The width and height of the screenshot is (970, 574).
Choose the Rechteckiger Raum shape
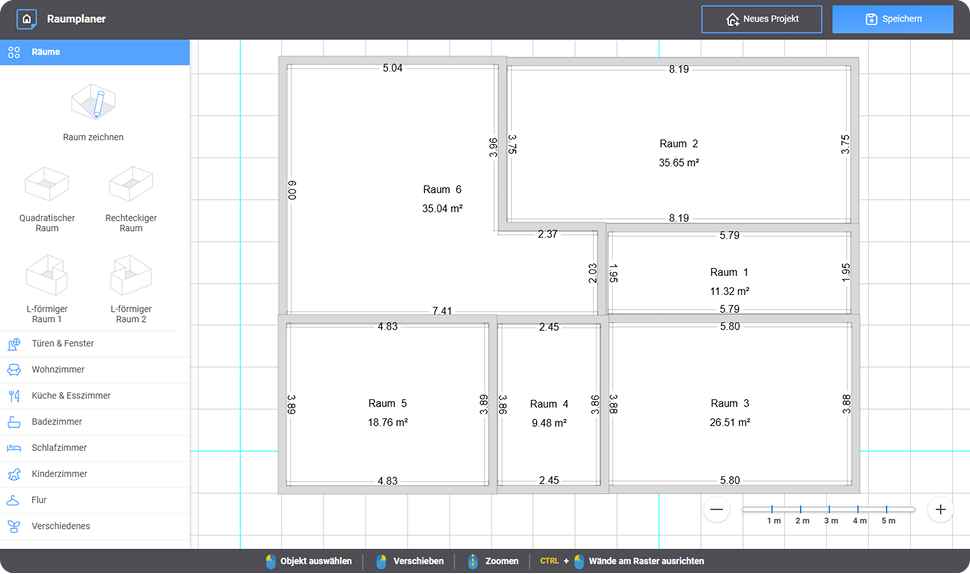(131, 186)
